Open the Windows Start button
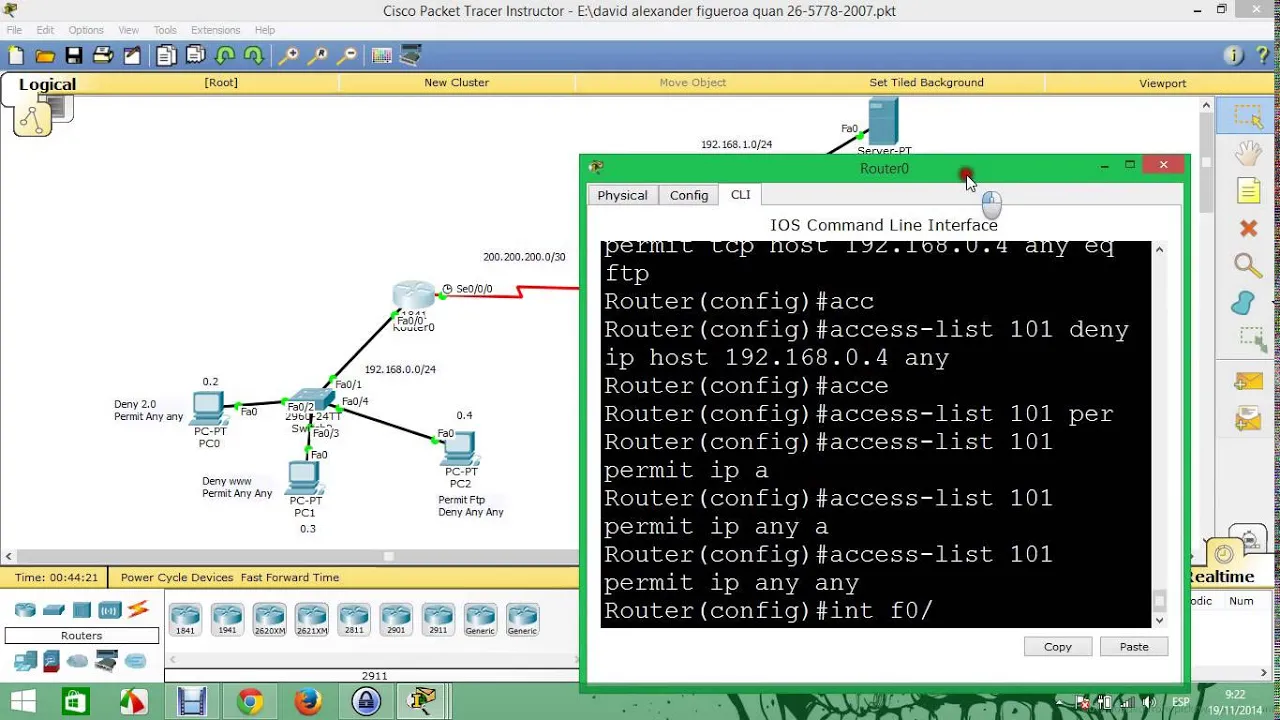Image resolution: width=1280 pixels, height=720 pixels. (x=22, y=702)
